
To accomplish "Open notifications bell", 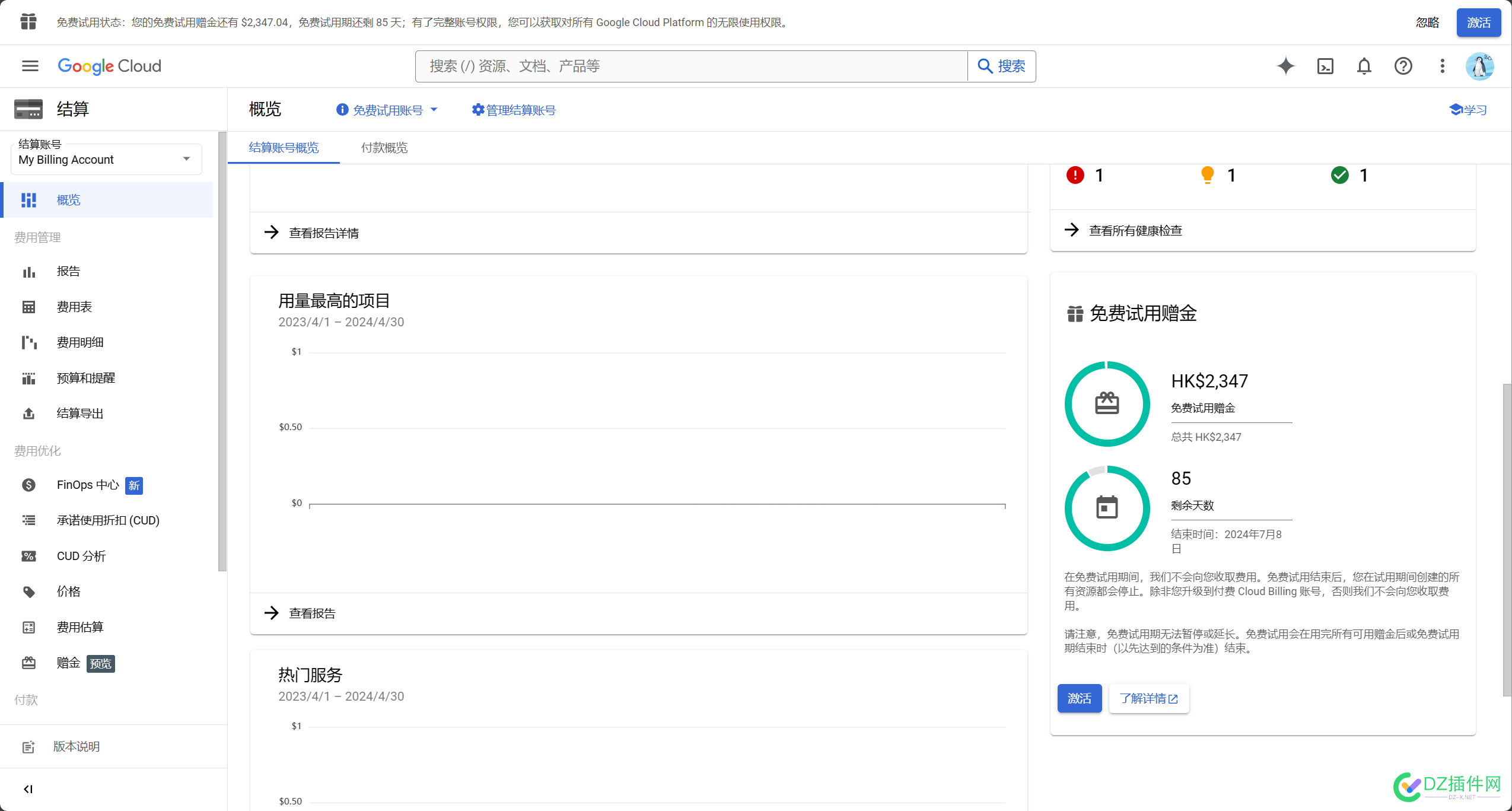I will pos(1364,66).
